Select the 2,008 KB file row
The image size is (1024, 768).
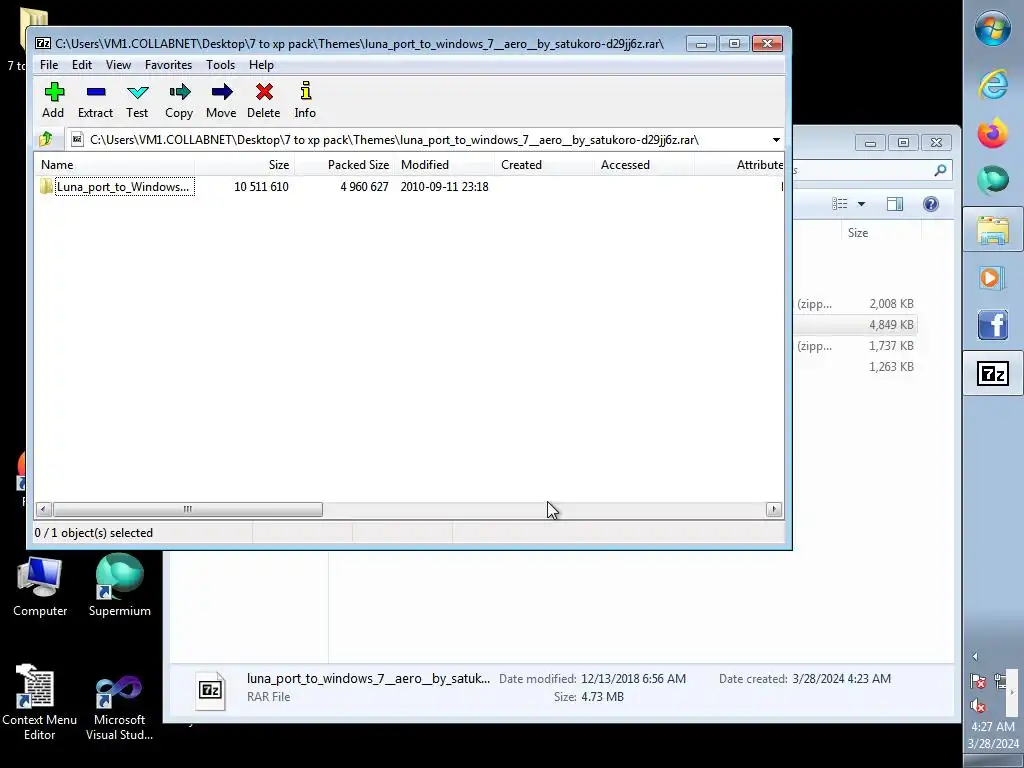click(x=856, y=304)
